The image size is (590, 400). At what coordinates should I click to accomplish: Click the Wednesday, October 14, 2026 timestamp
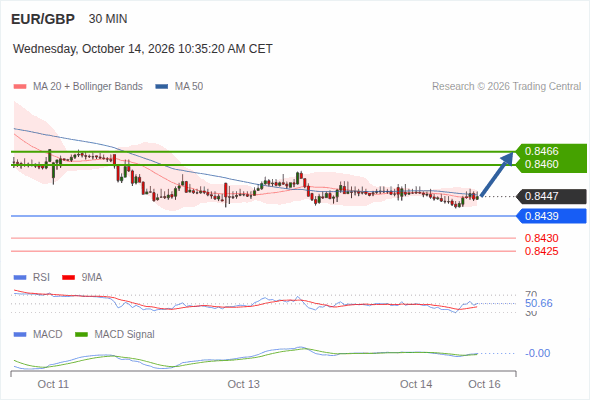pyautogui.click(x=143, y=49)
